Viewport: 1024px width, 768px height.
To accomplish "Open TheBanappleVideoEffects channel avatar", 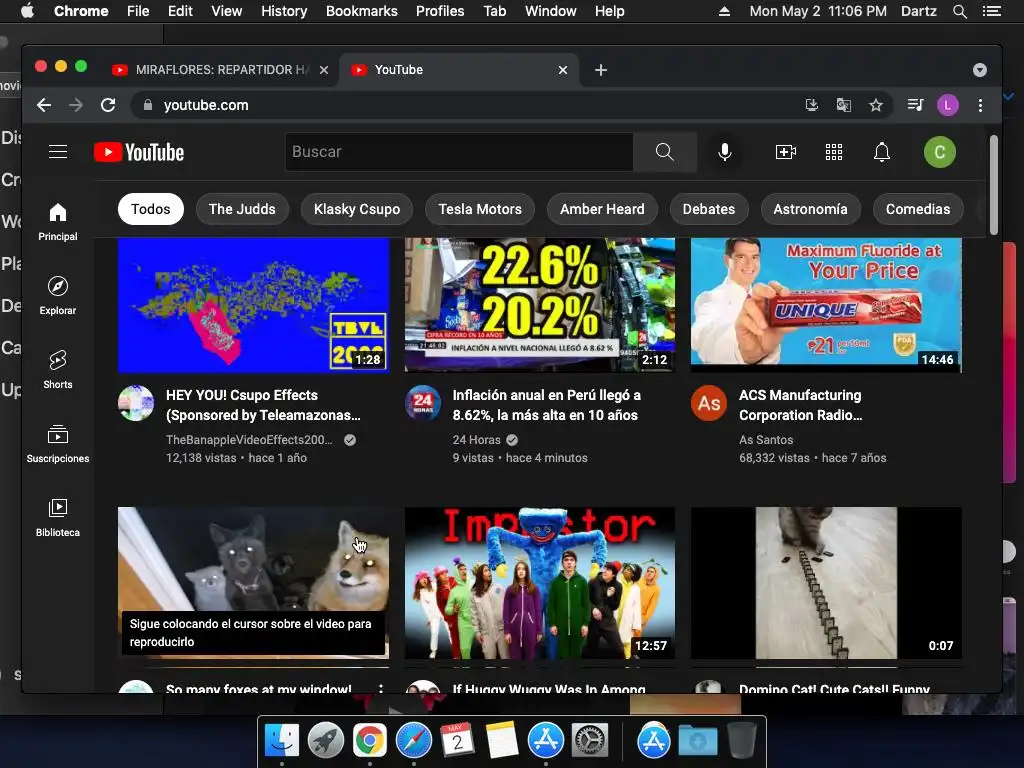I will tap(136, 403).
